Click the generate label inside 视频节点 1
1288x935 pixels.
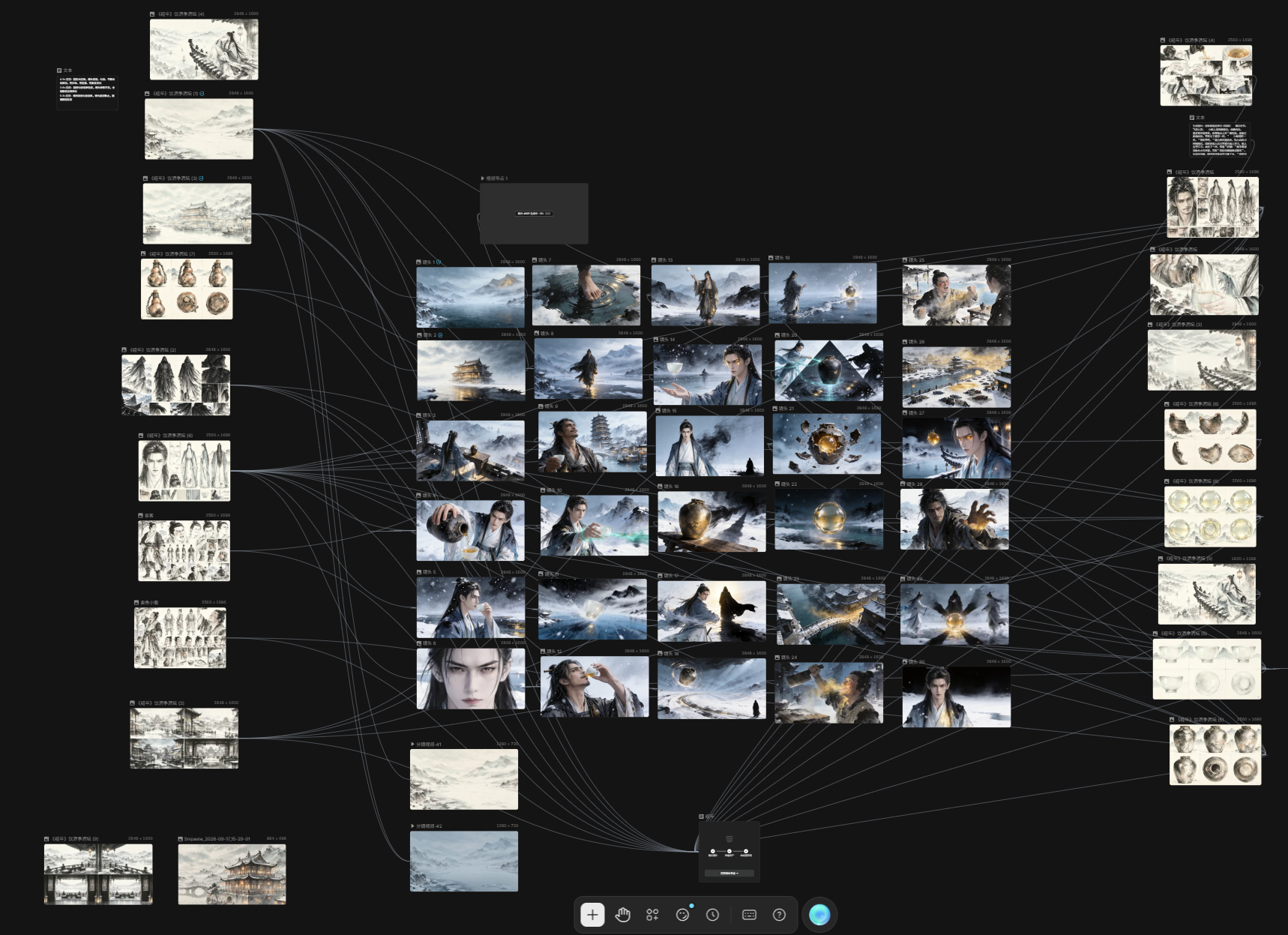(x=534, y=214)
